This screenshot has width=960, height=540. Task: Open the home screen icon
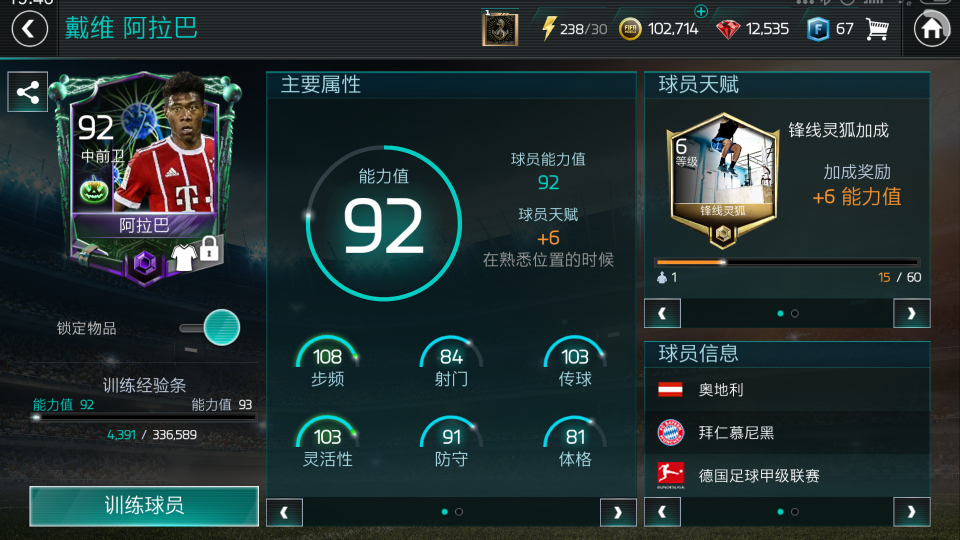tap(932, 29)
